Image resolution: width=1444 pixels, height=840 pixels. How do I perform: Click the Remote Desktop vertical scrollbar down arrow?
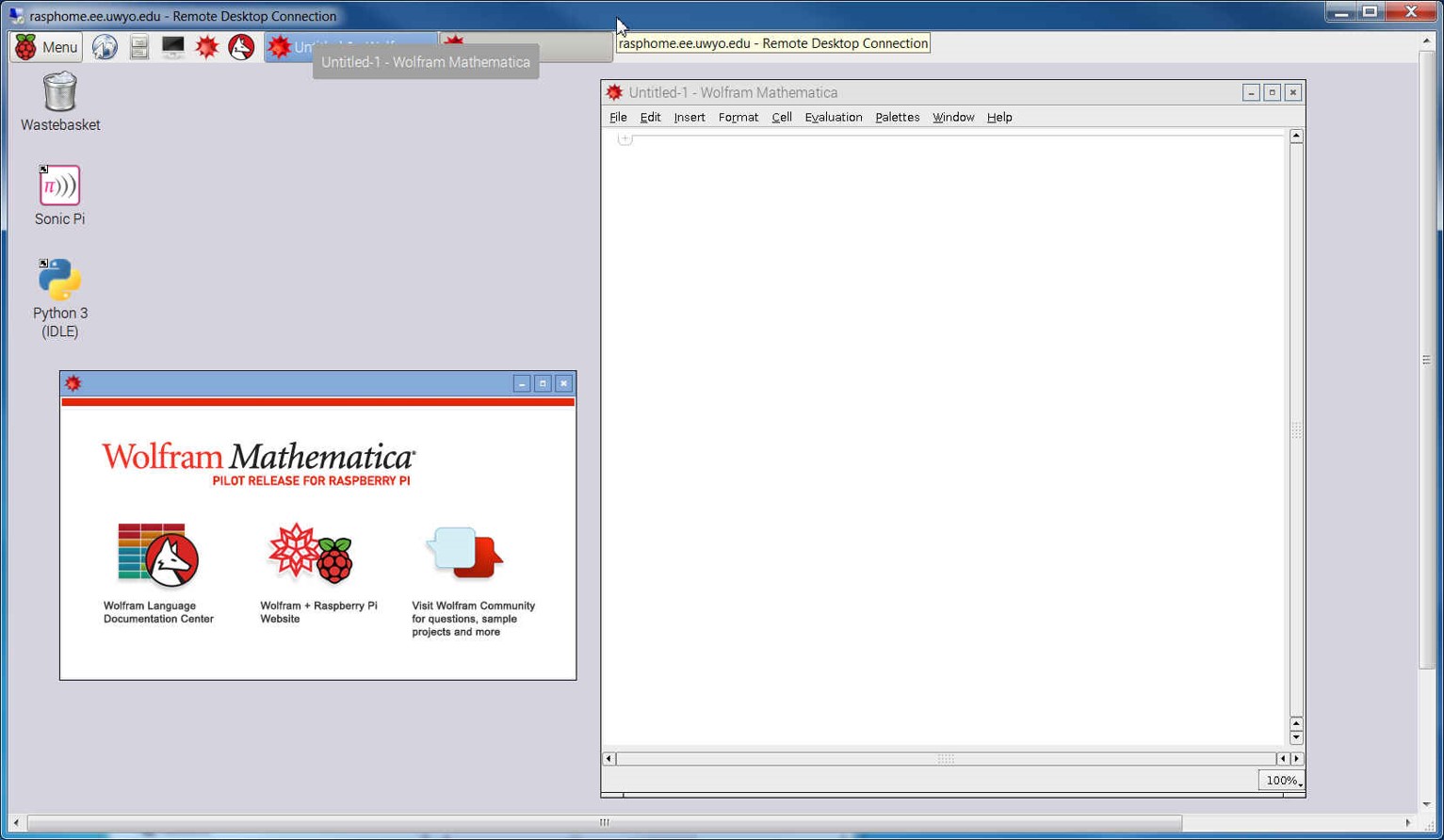tap(1426, 805)
